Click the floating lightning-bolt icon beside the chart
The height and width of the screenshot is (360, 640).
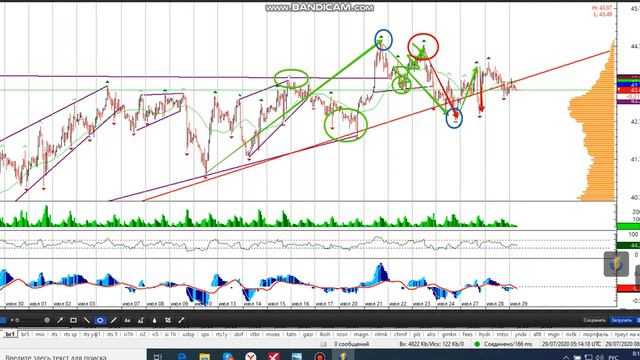tap(616, 264)
